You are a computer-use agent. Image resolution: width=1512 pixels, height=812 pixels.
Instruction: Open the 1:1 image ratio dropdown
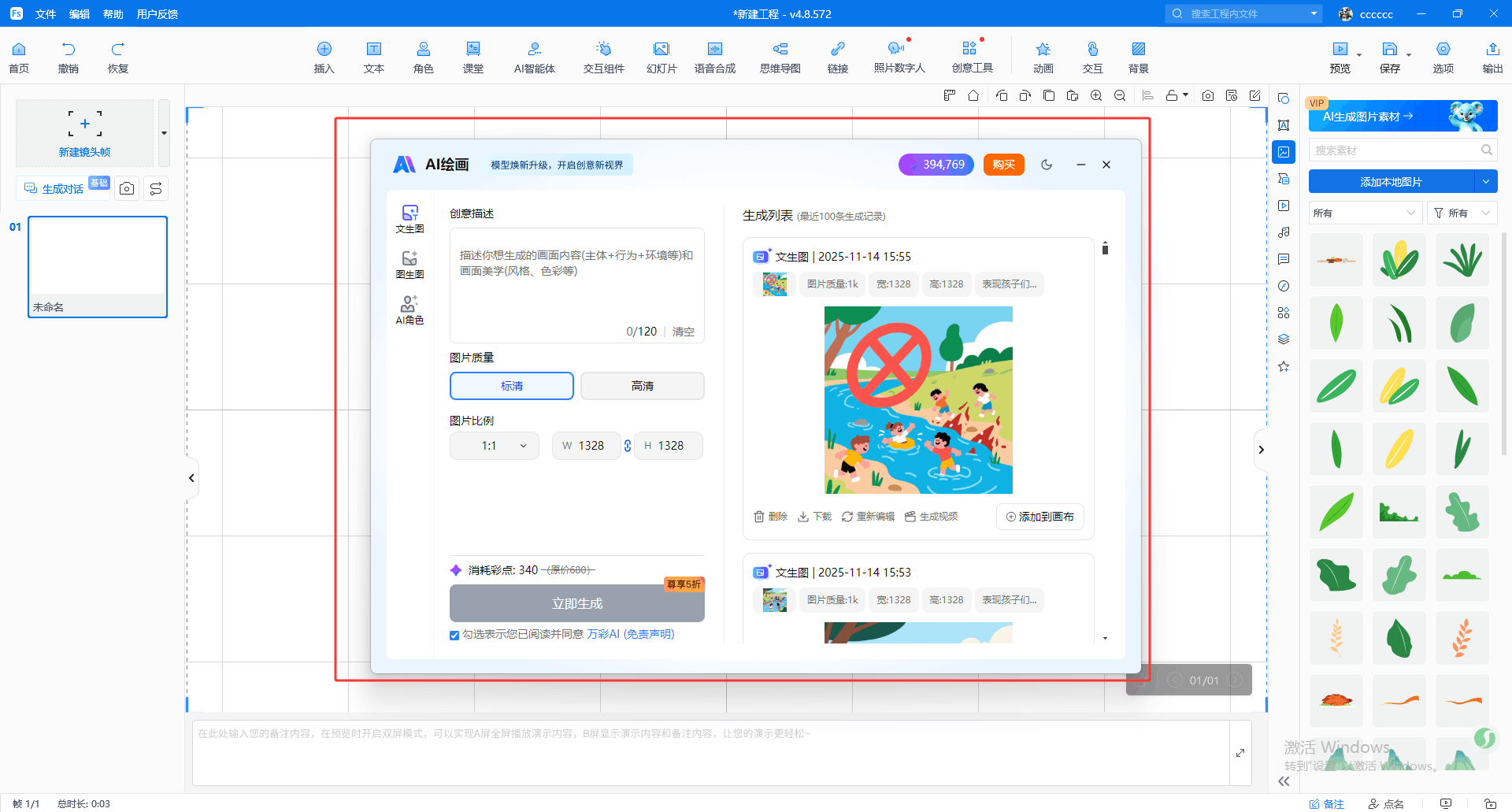click(495, 446)
